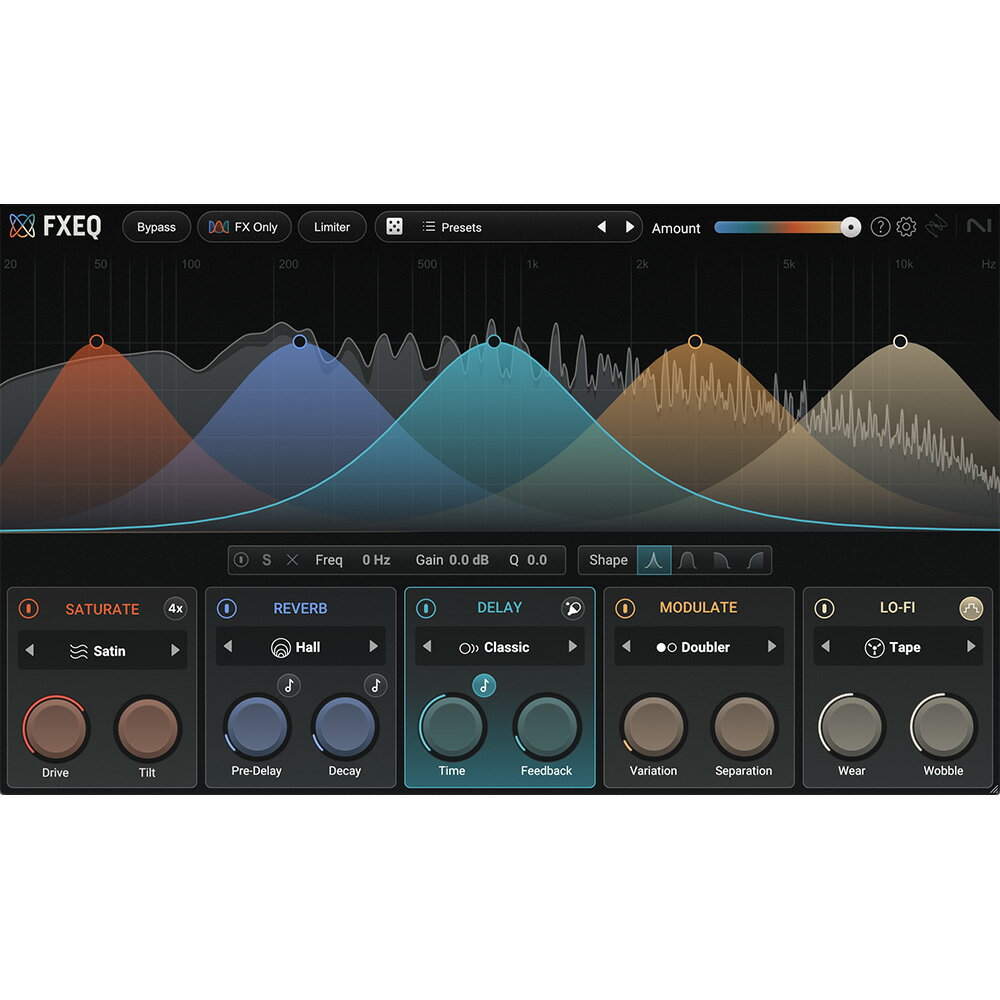Open the Presets dropdown list
Screen dimensions: 1000x1000
click(461, 227)
